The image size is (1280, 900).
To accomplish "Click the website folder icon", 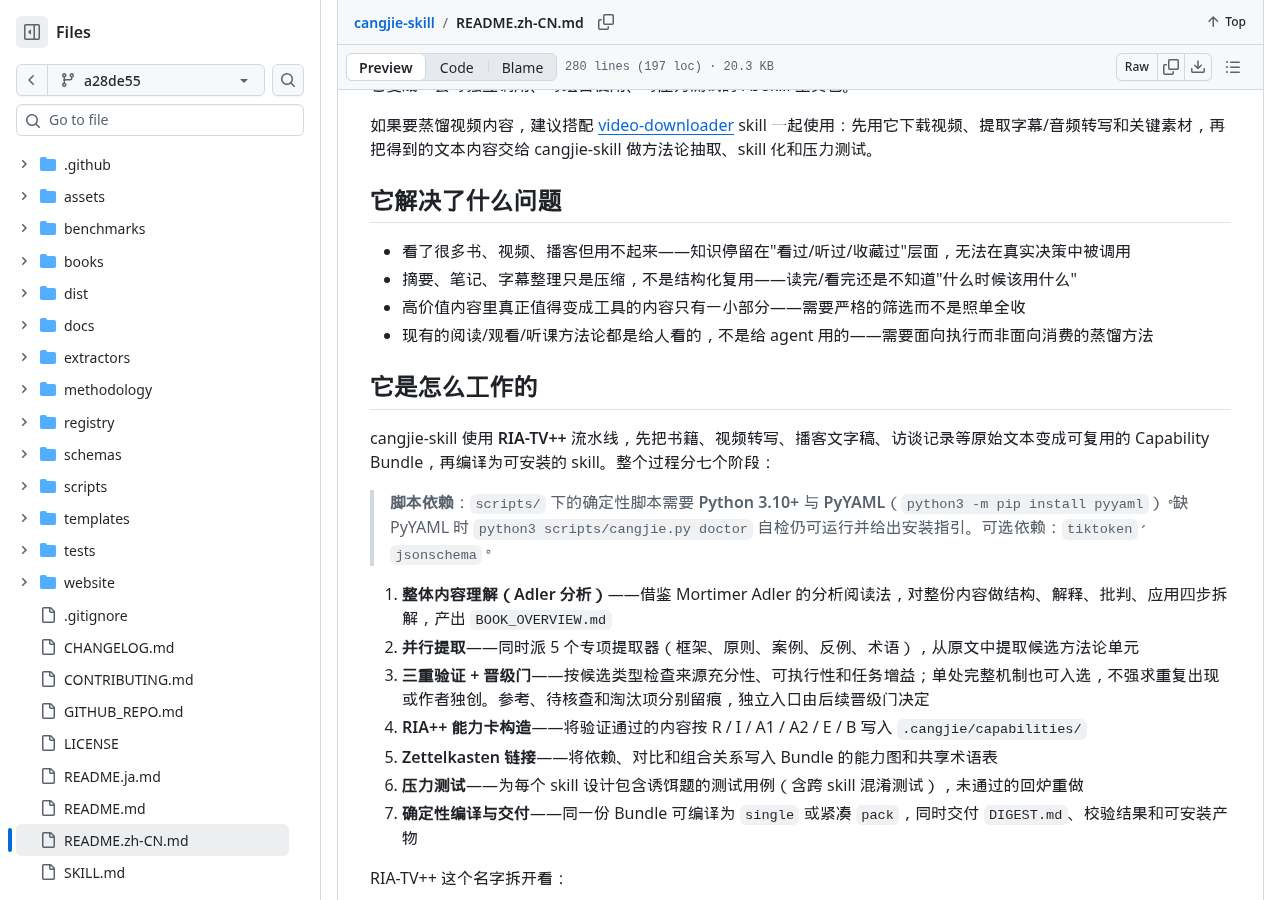I will pos(48,583).
